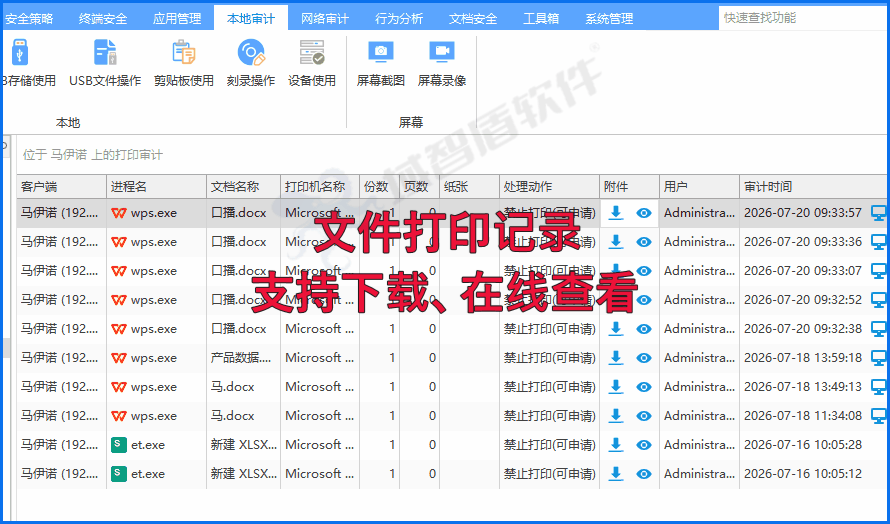Click monitor icon on 09:33:07 row
The image size is (890, 524).
pos(879,271)
